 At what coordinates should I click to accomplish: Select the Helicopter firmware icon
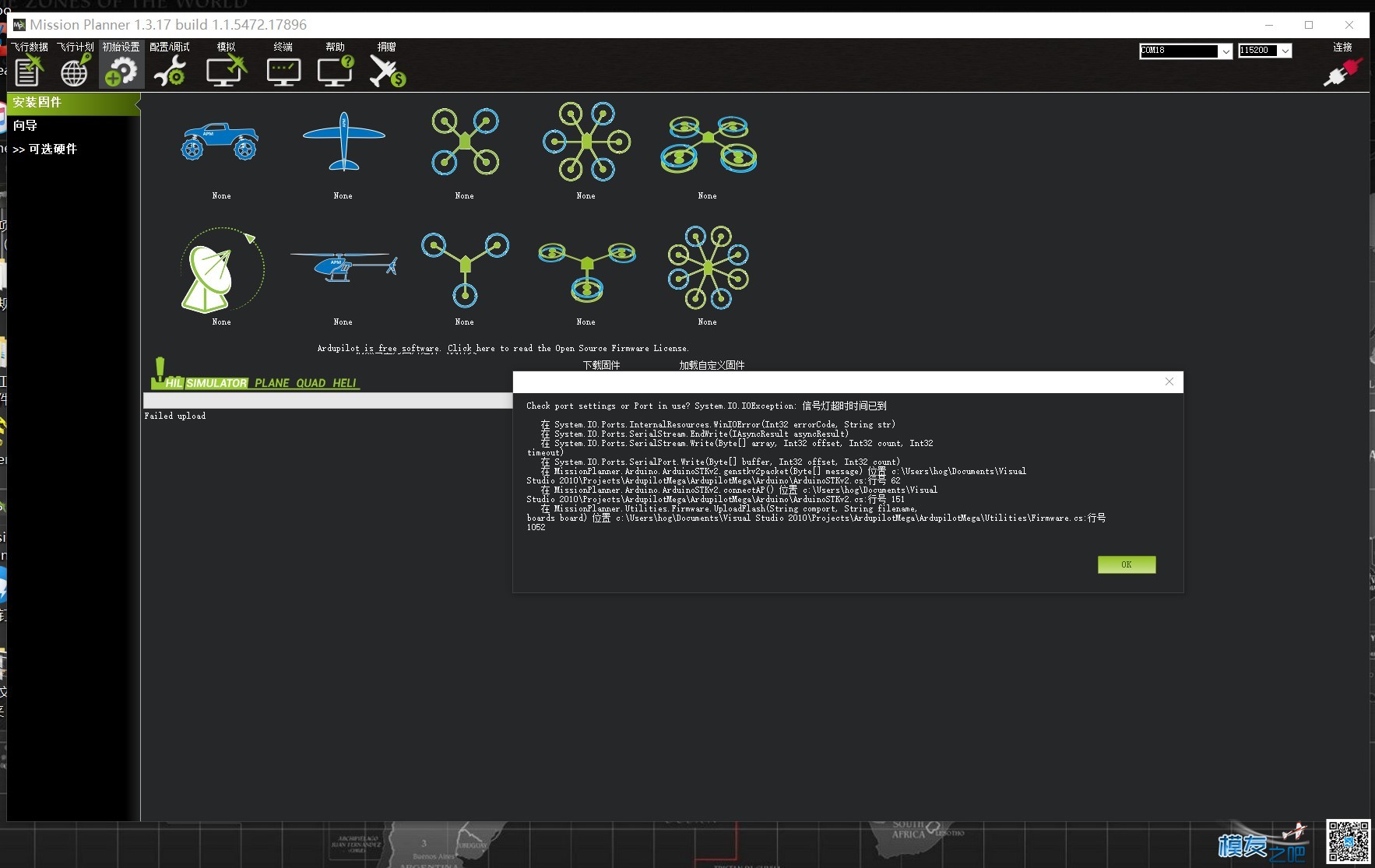pos(343,267)
